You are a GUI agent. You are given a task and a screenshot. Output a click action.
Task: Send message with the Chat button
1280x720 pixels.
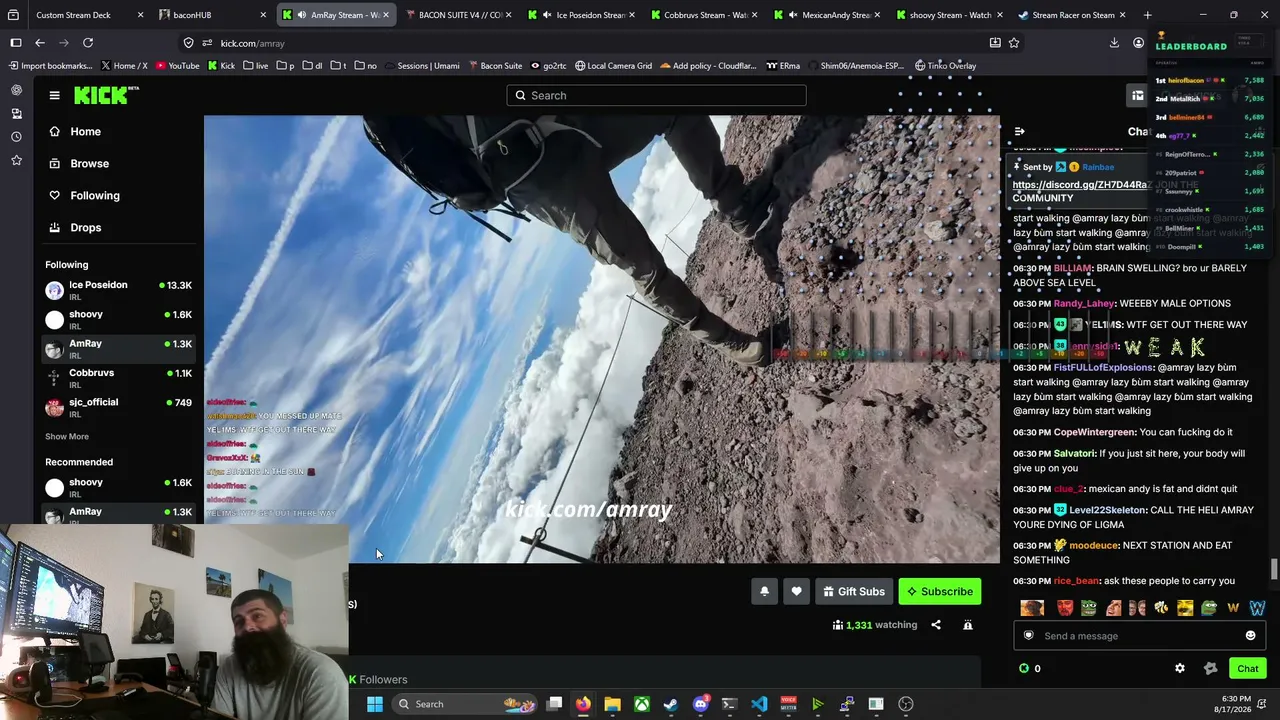point(1247,668)
